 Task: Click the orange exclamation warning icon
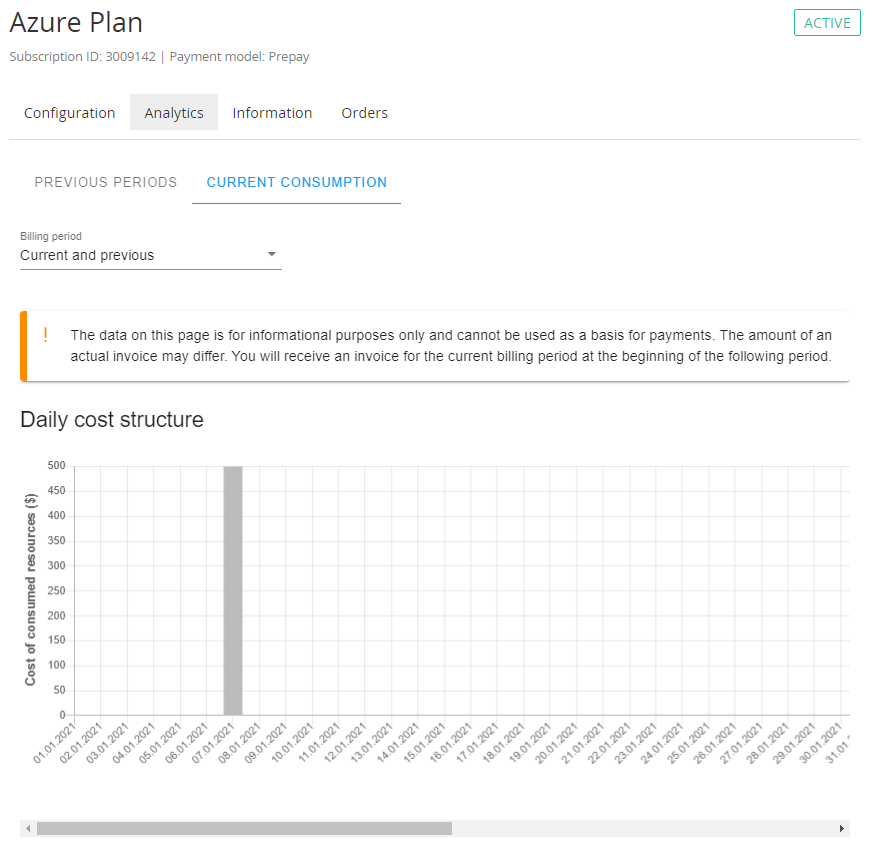click(x=45, y=335)
